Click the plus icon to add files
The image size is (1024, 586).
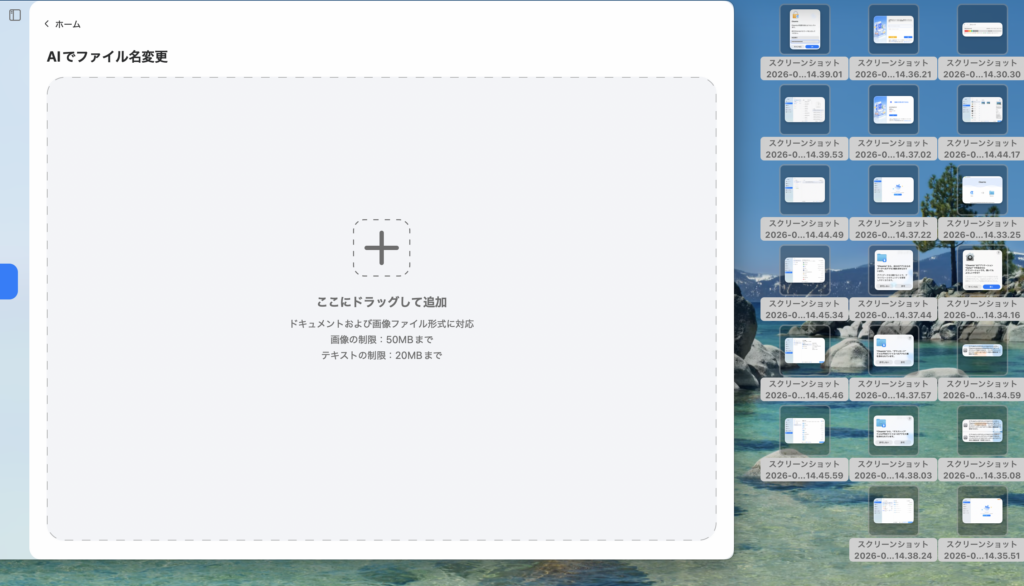click(x=381, y=247)
